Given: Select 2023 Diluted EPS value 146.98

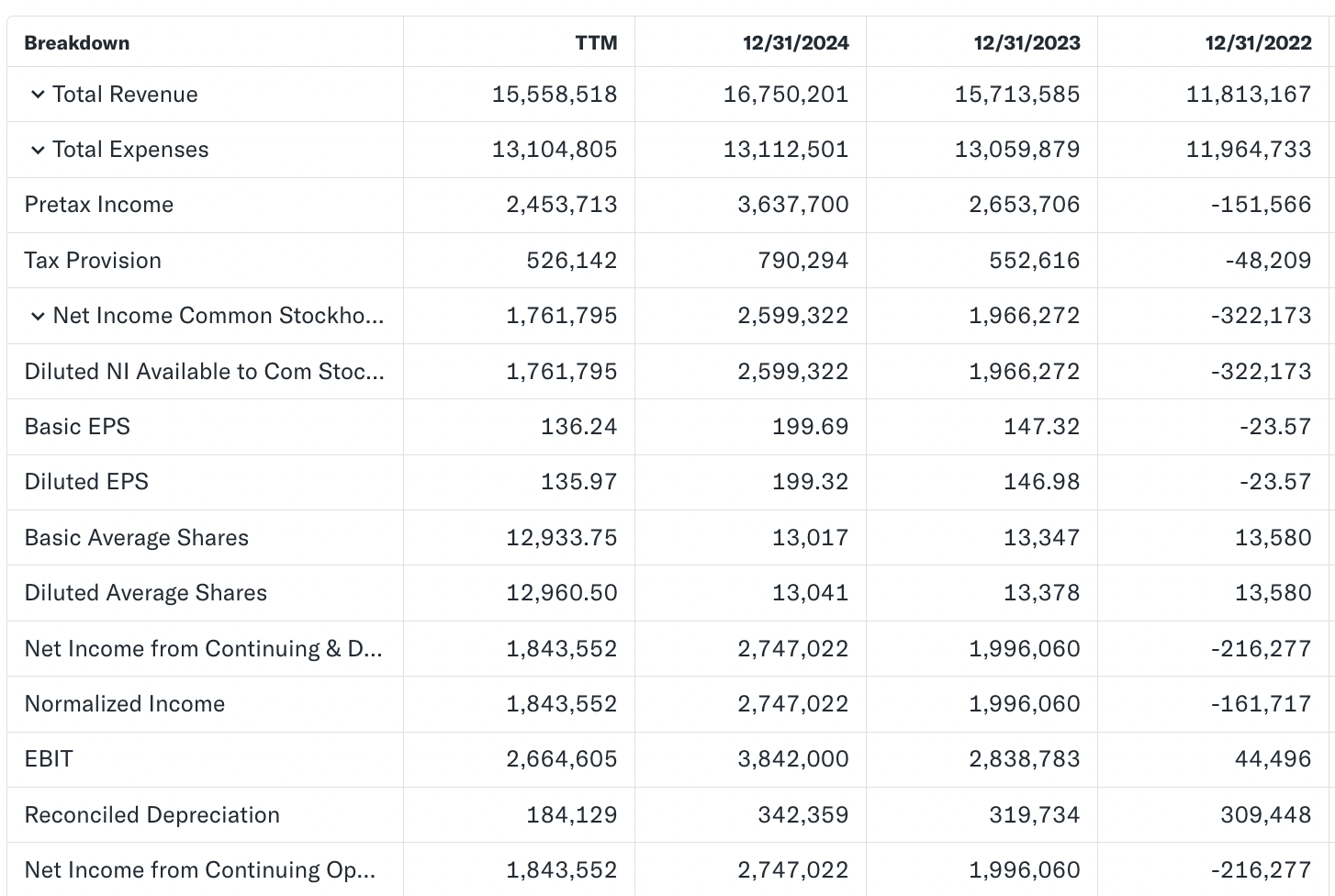Looking at the screenshot, I should [x=1042, y=482].
